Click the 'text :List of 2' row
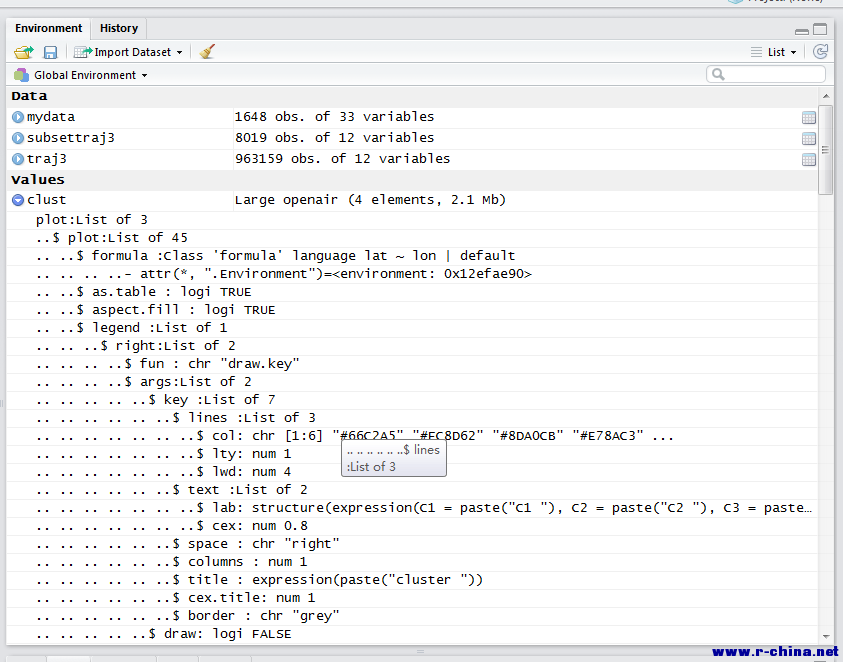This screenshot has width=843, height=662. click(412, 490)
